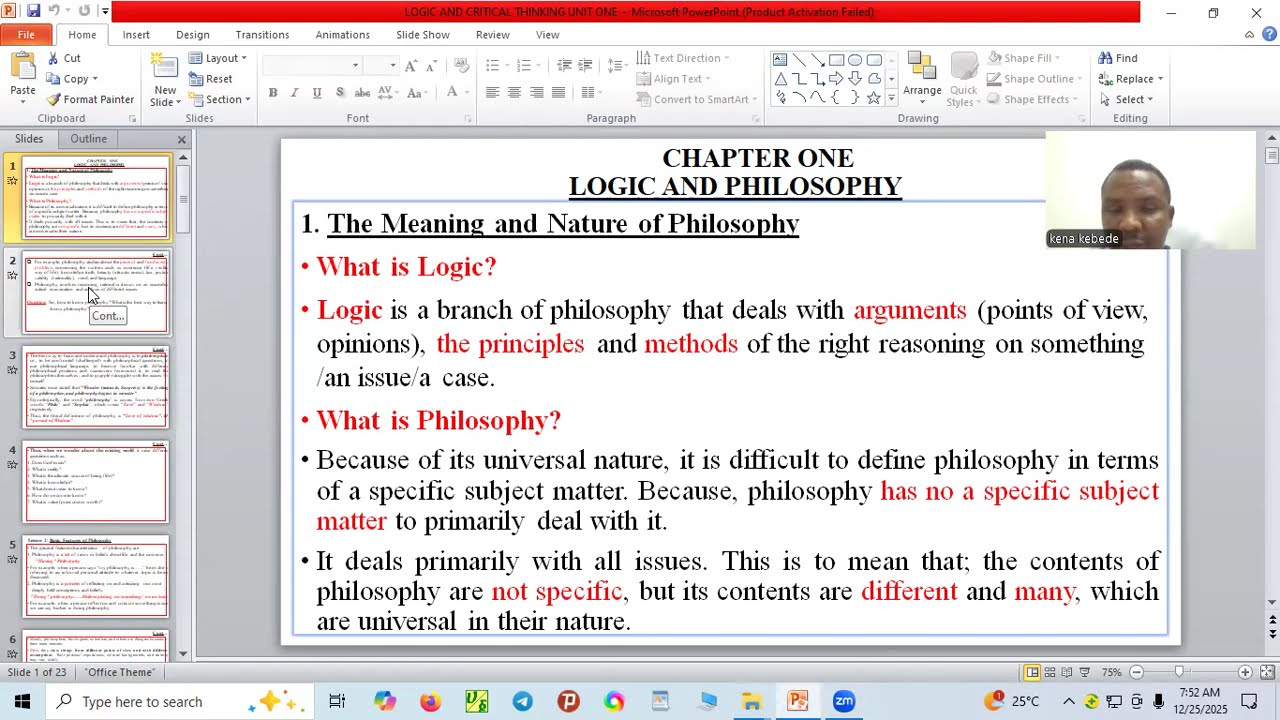Select the oval shape in gallery

point(855,59)
